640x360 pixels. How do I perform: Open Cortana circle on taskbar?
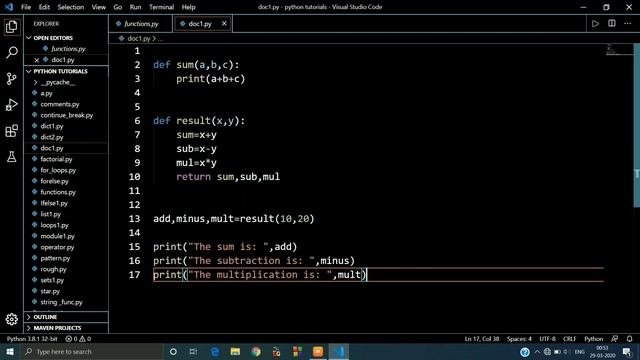(173, 351)
